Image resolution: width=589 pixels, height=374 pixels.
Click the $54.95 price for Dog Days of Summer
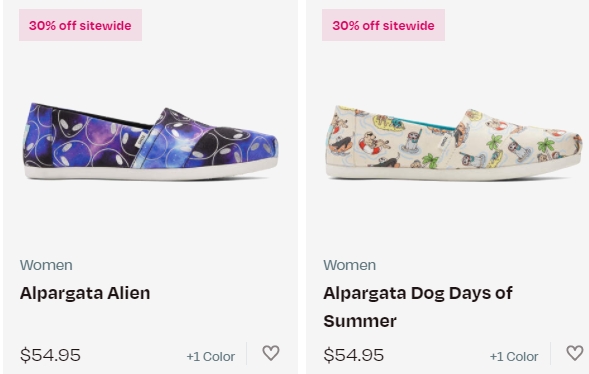(x=353, y=355)
